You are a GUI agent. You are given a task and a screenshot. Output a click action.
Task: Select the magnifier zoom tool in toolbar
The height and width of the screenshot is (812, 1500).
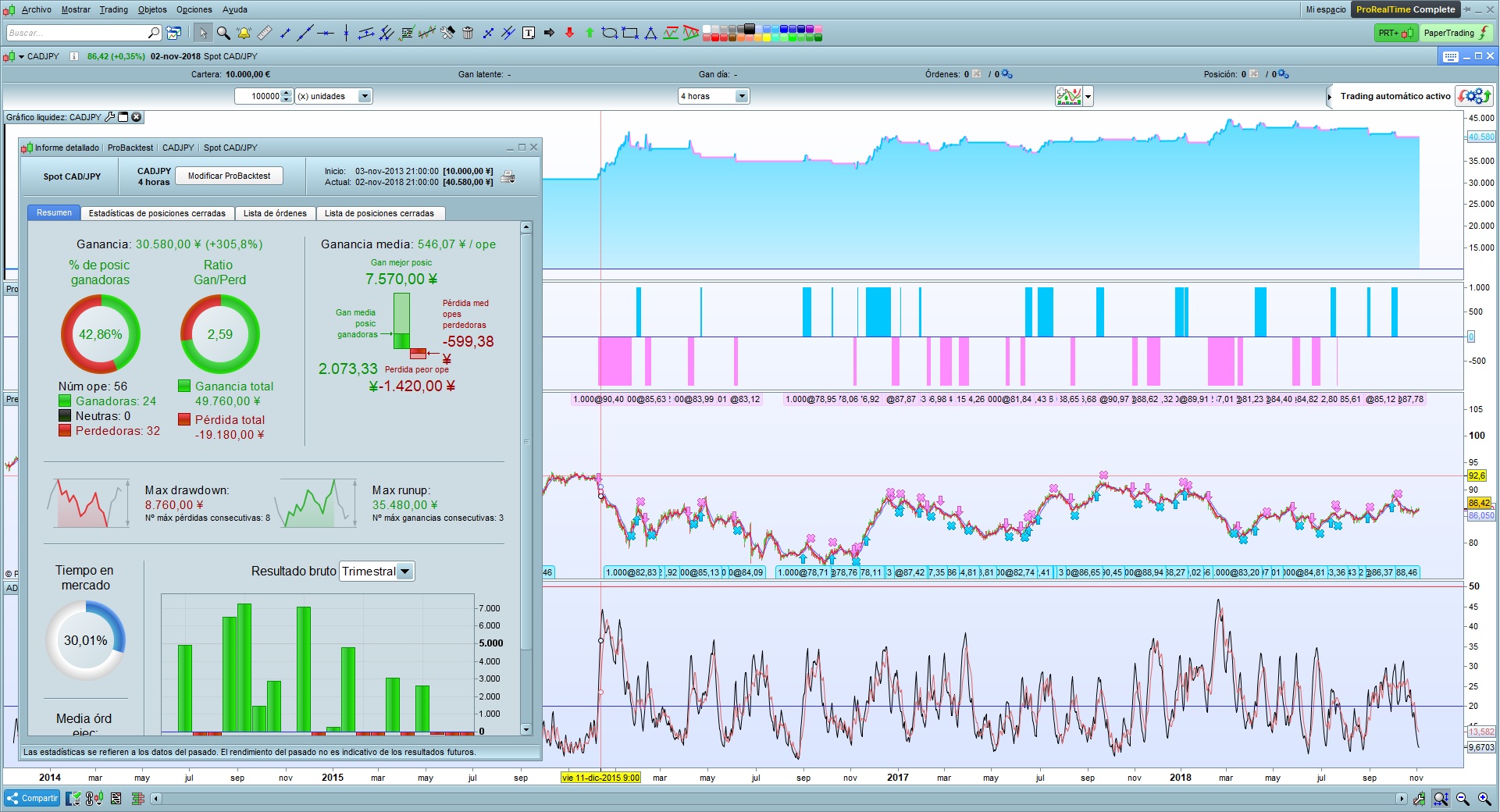(223, 33)
